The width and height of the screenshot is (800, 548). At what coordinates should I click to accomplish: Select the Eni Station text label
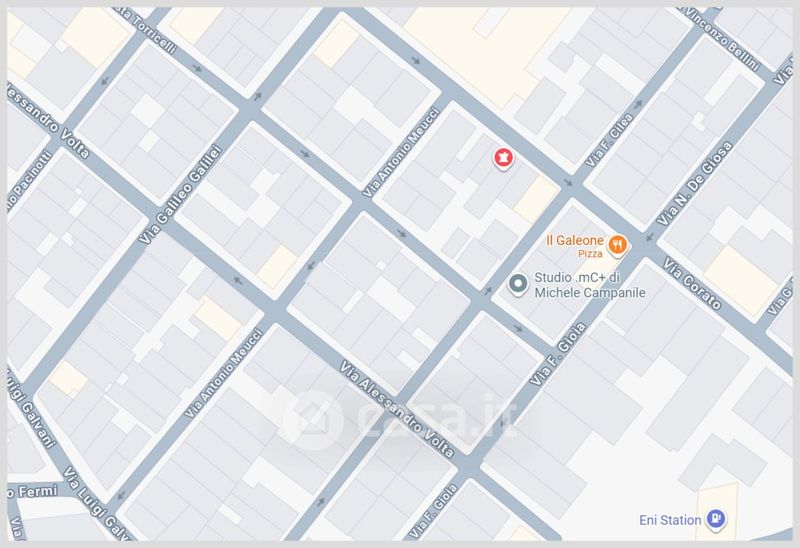tap(669, 520)
